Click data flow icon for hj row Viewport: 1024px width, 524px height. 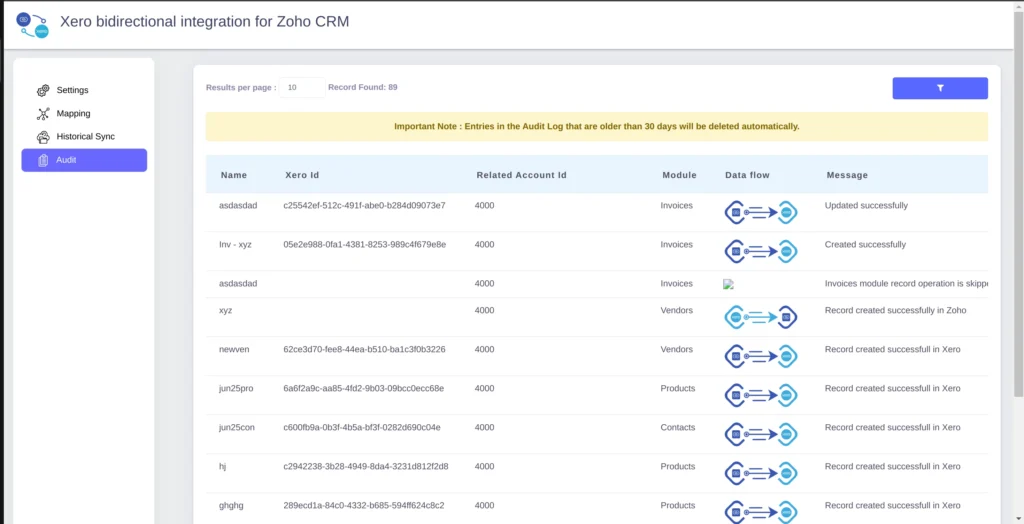click(x=761, y=474)
